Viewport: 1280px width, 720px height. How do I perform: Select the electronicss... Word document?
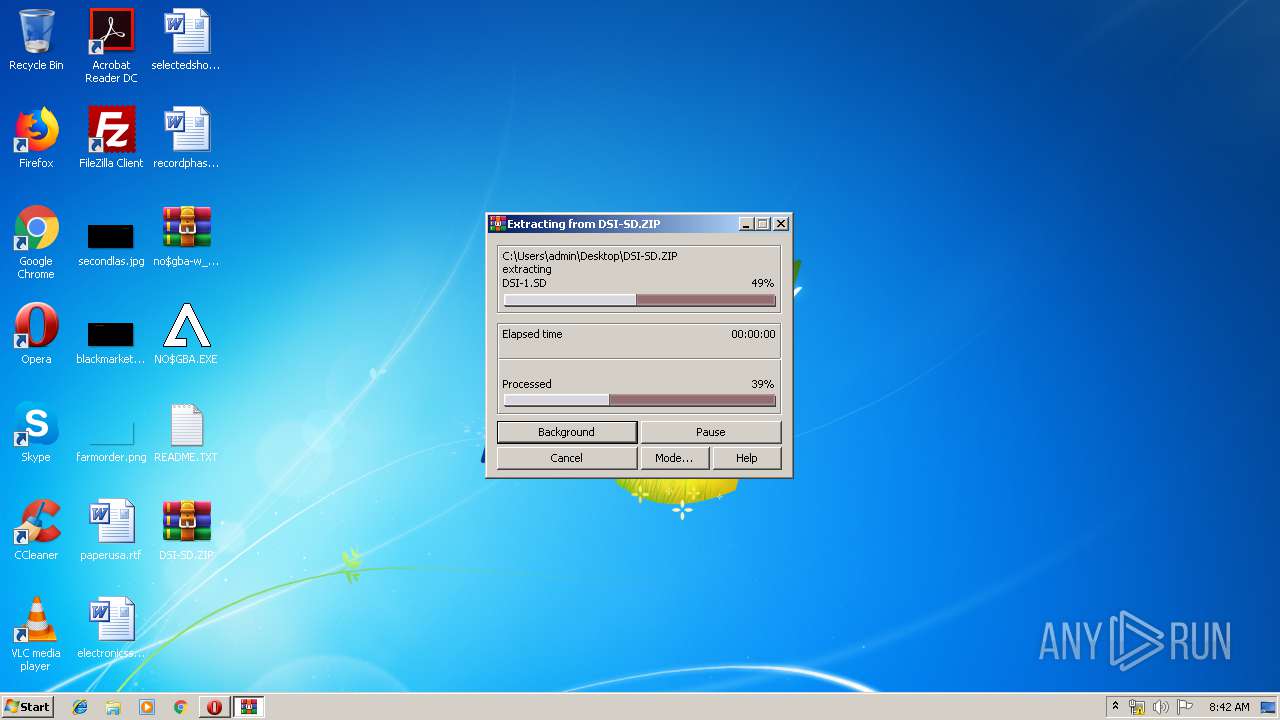coord(111,629)
